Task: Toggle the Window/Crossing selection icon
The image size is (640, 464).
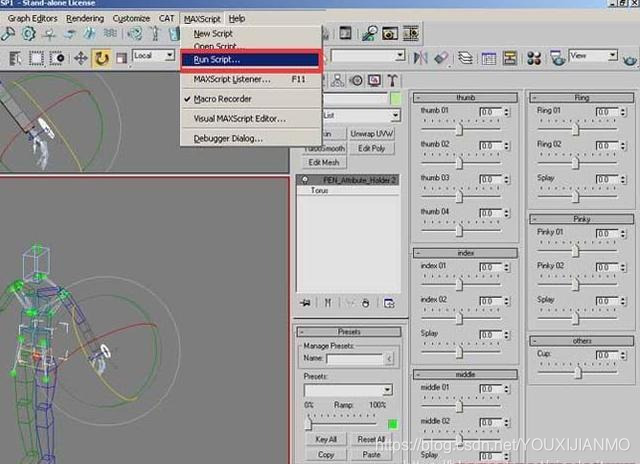Action: tap(57, 58)
